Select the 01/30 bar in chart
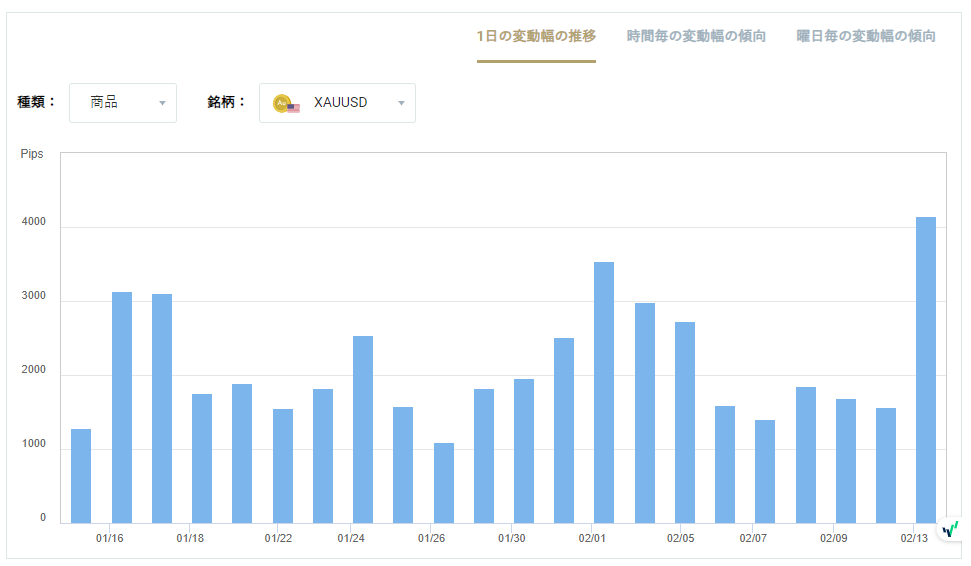971x566 pixels. pos(524,451)
